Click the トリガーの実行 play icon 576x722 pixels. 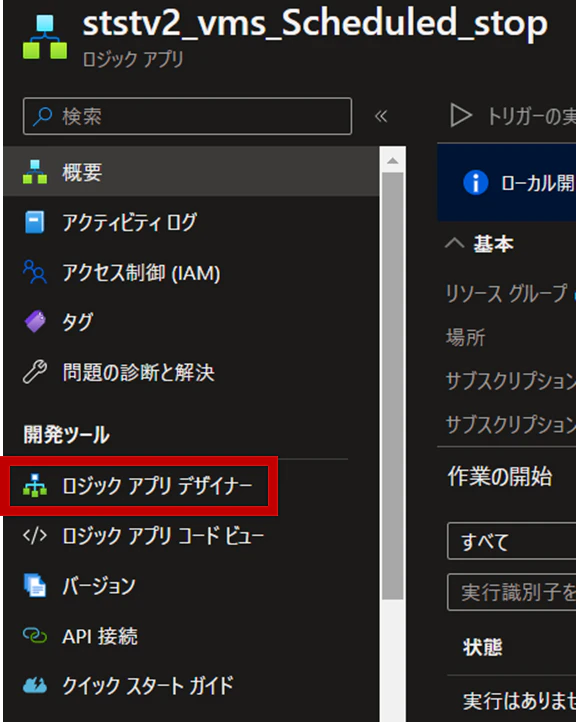point(461,115)
